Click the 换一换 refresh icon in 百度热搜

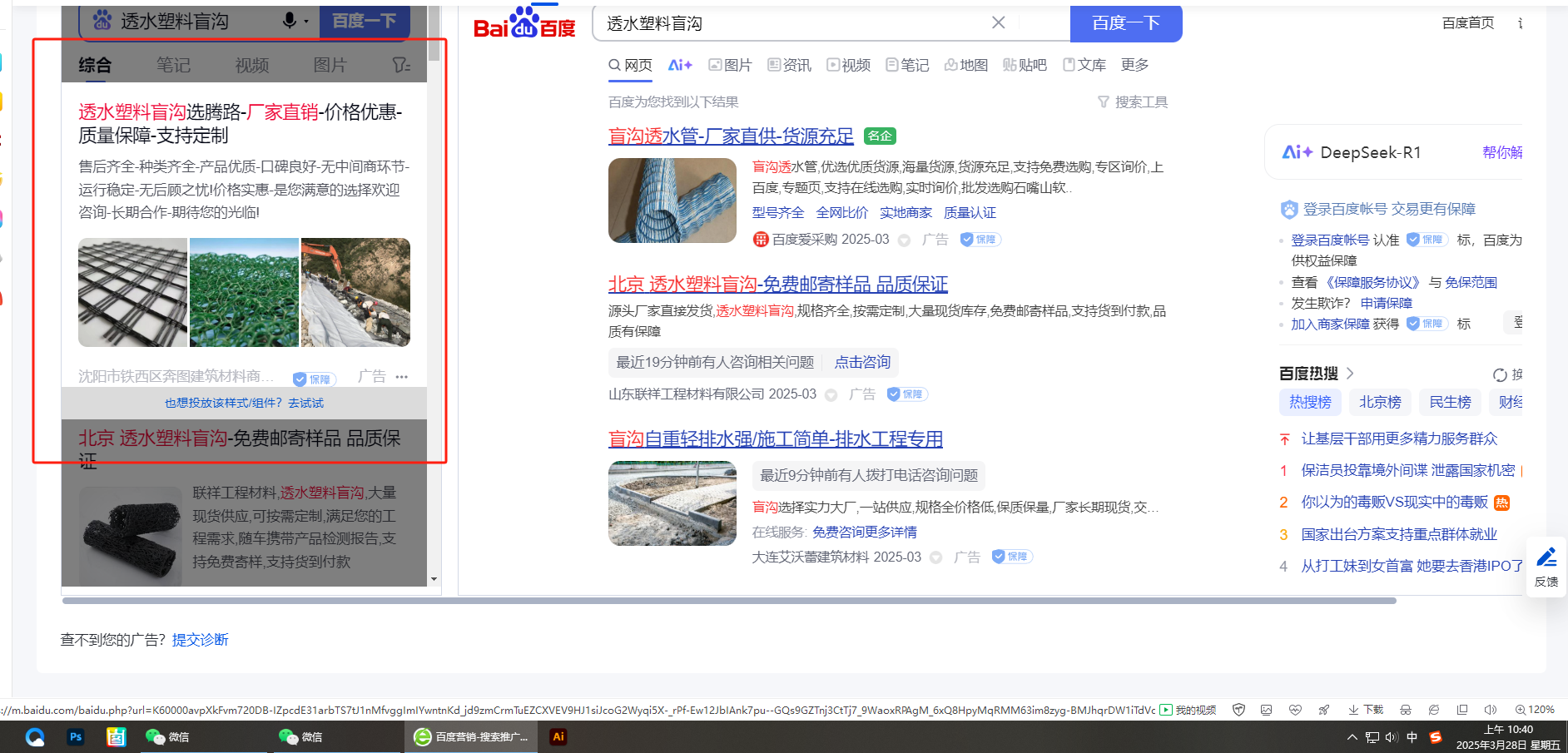tap(1500, 374)
